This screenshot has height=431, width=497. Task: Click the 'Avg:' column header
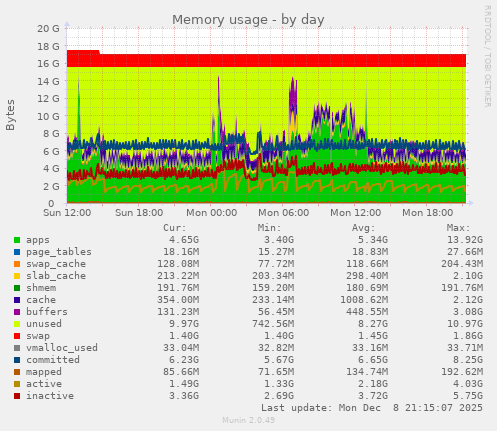[x=364, y=228]
